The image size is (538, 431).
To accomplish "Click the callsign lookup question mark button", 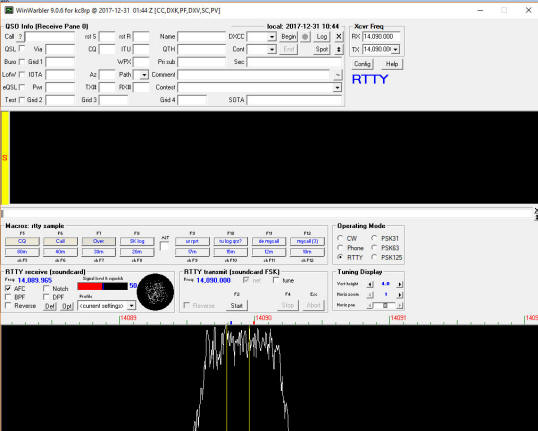I will [21, 37].
